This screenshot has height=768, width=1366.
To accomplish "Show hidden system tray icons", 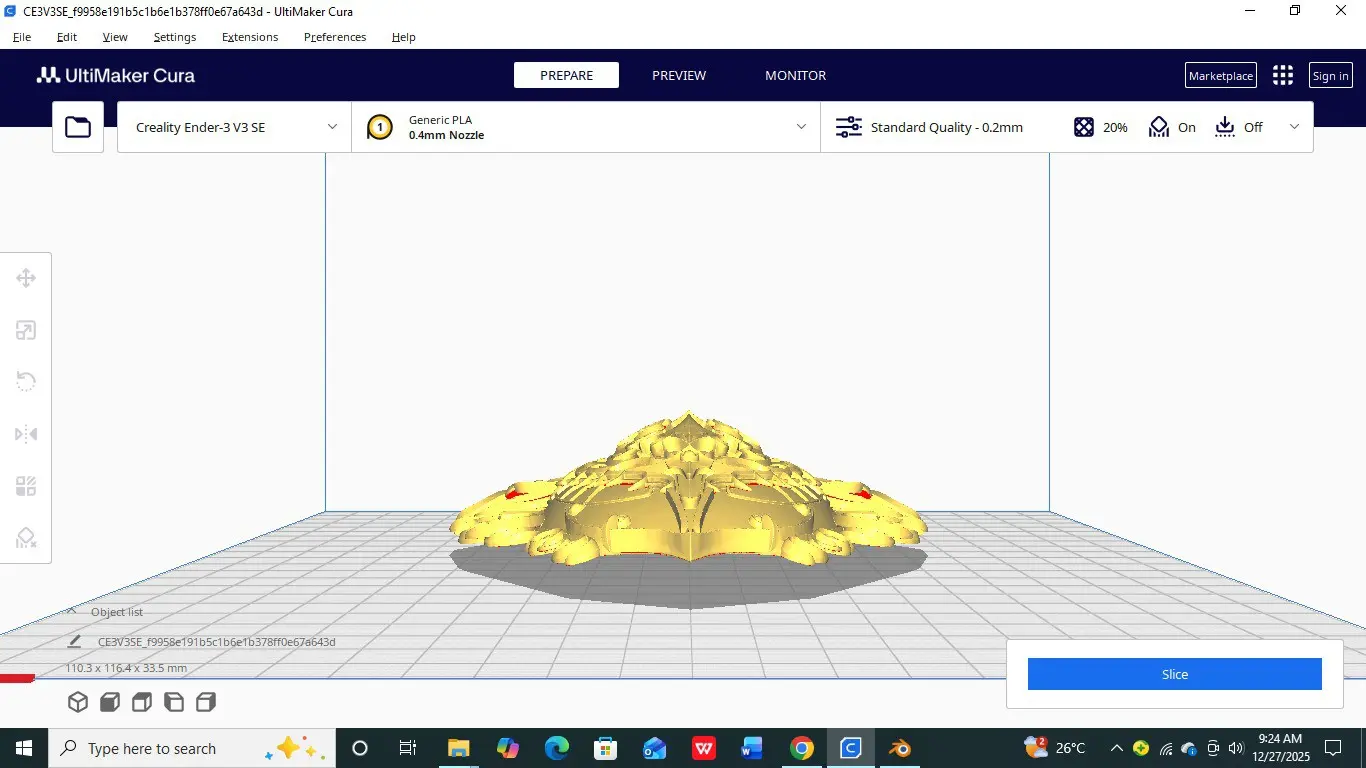I will click(1116, 748).
